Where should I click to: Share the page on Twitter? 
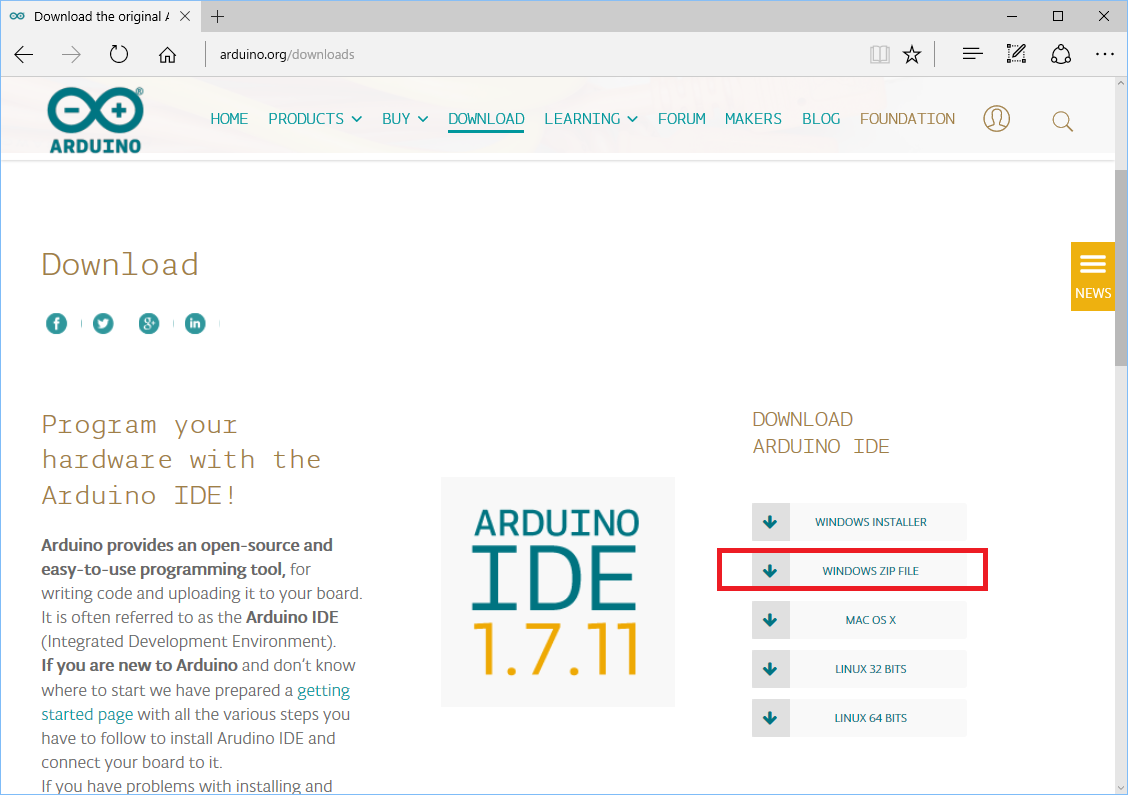click(103, 323)
